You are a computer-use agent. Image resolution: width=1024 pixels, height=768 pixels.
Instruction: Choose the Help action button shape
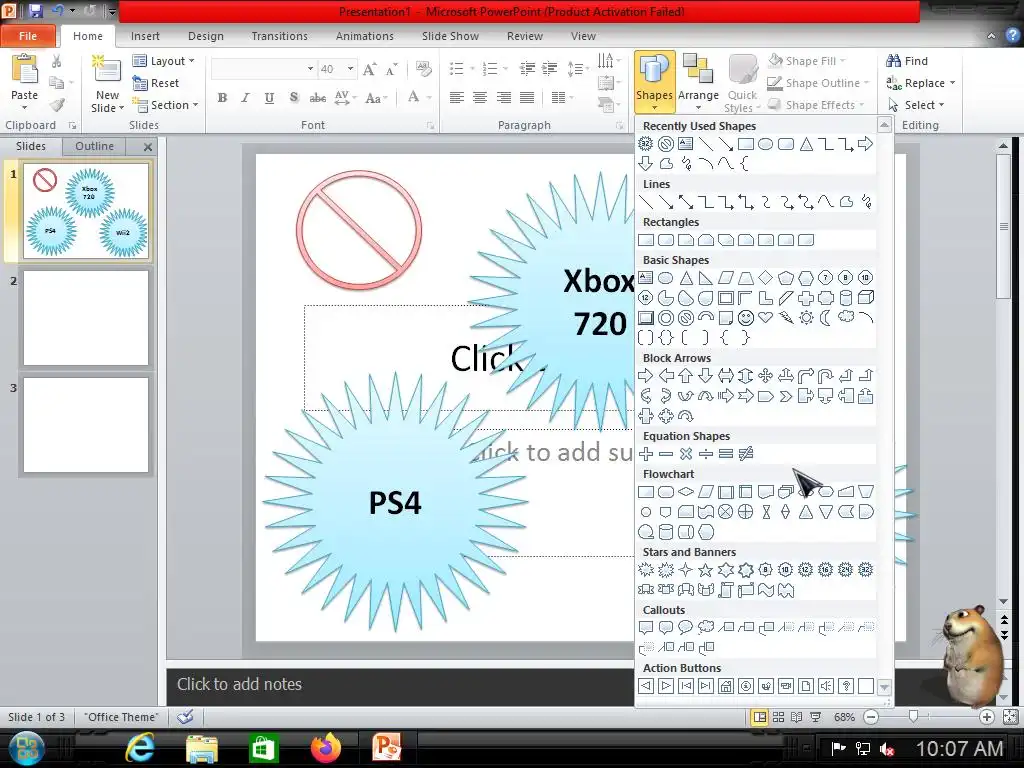(x=846, y=686)
